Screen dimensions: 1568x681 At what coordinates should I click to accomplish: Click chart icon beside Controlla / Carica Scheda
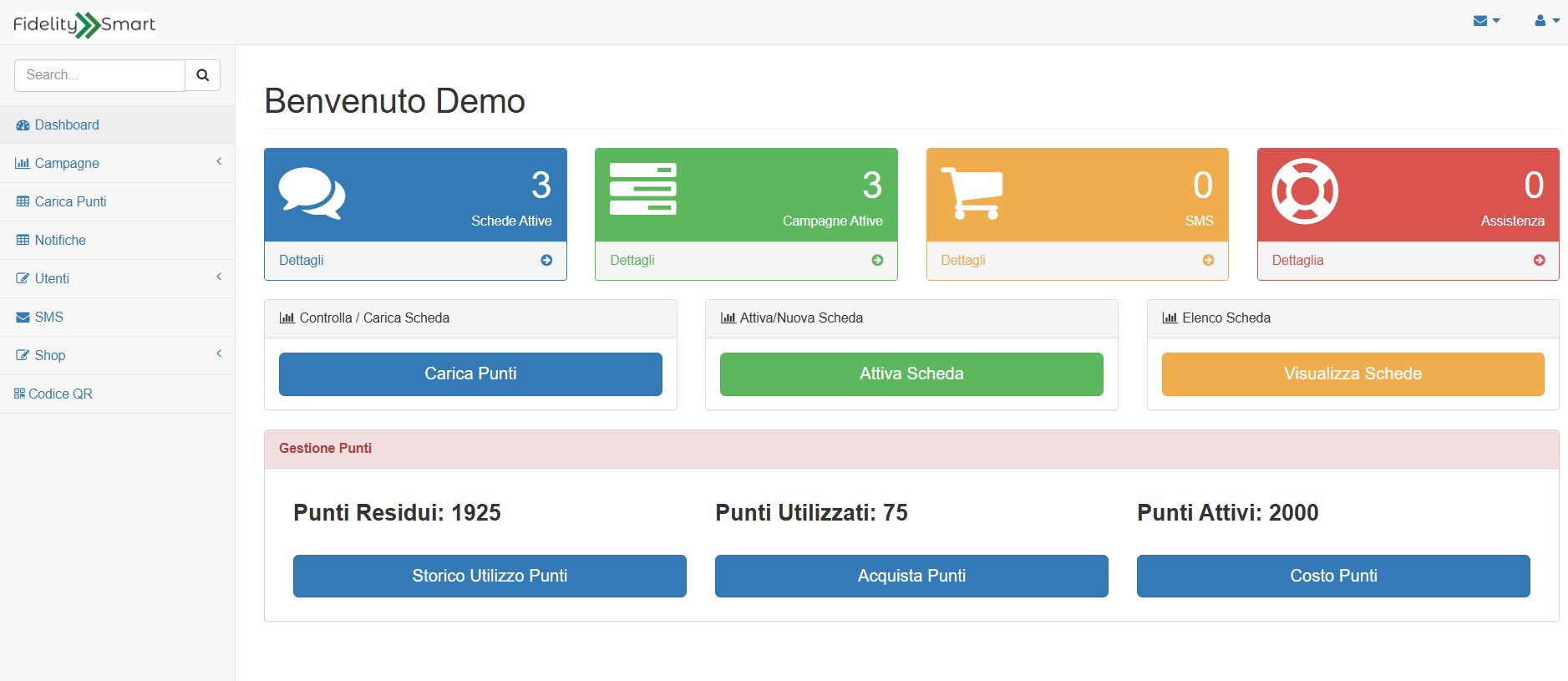tap(287, 318)
